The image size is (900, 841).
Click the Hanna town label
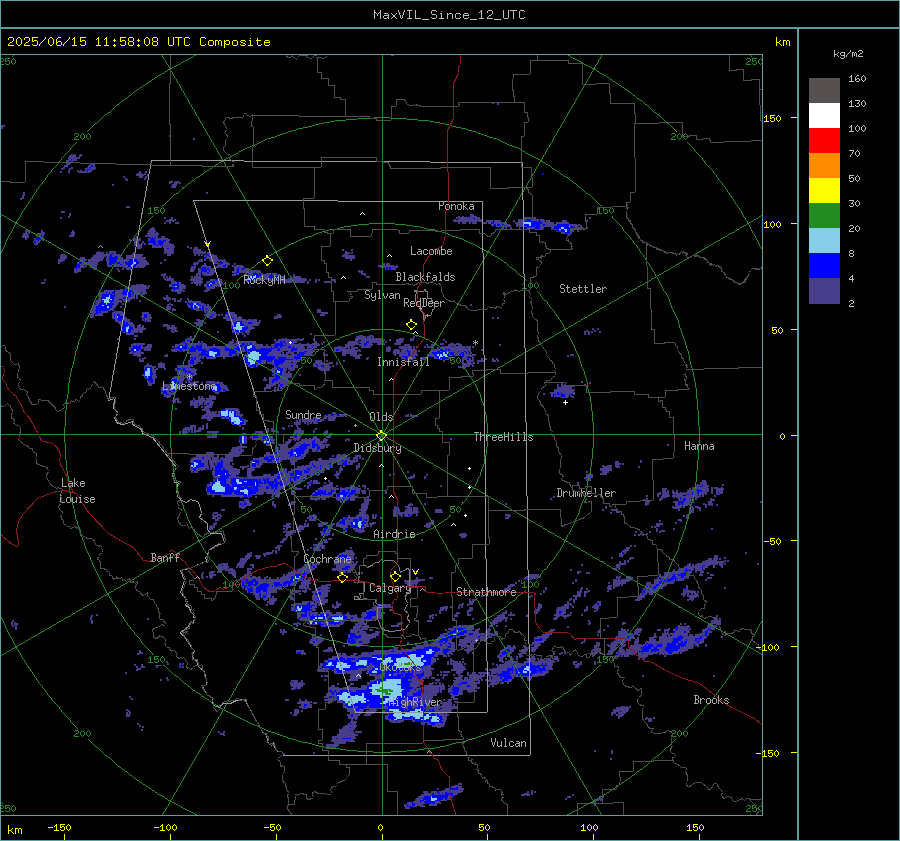click(x=699, y=446)
